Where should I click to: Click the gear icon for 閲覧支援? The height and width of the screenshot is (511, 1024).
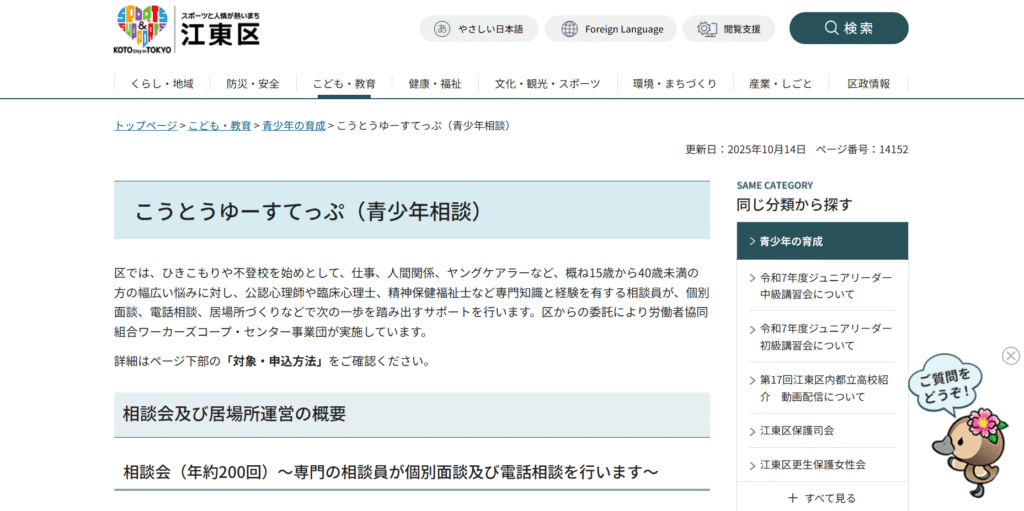click(x=706, y=29)
